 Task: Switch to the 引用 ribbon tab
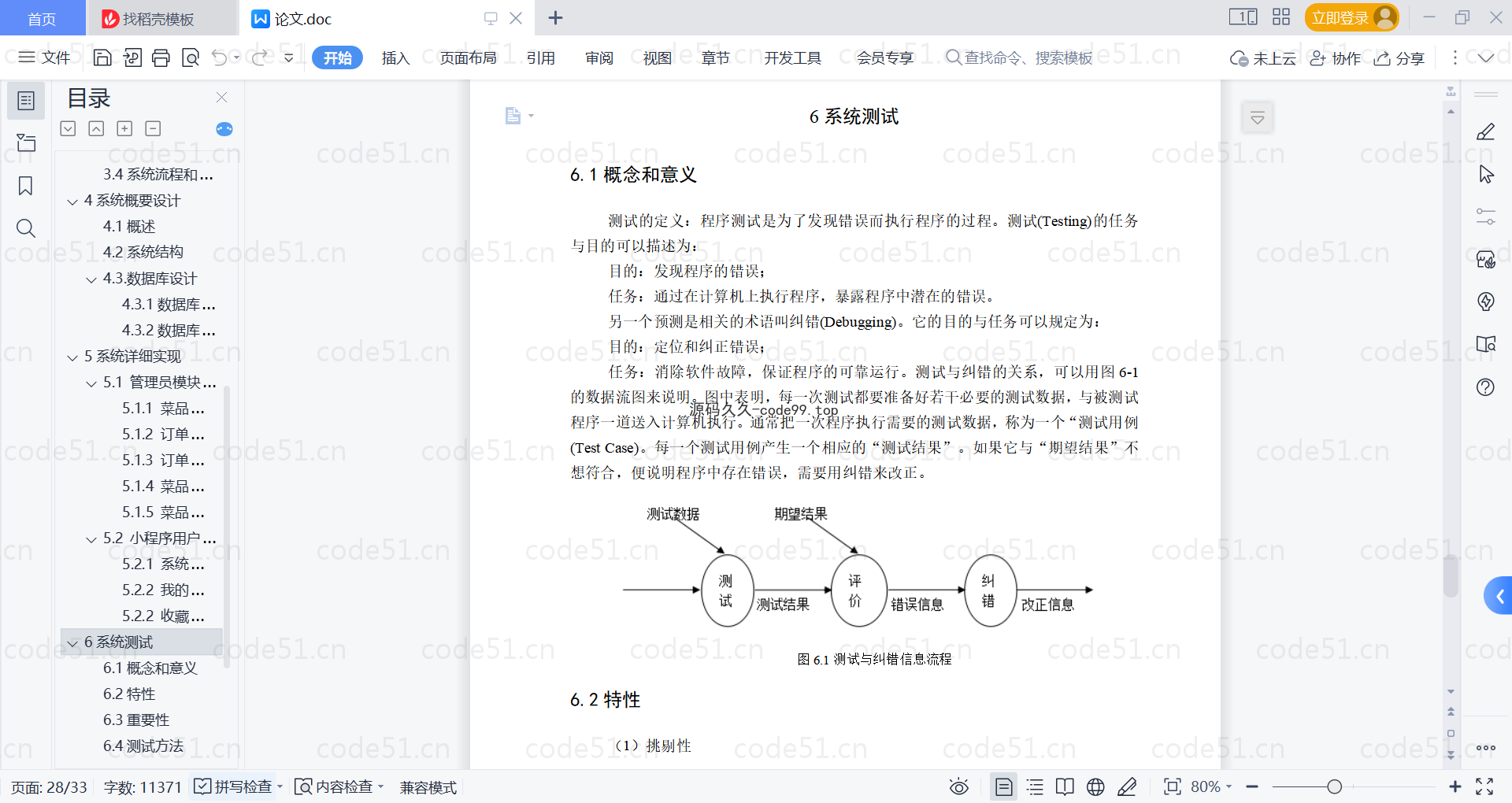tap(541, 57)
